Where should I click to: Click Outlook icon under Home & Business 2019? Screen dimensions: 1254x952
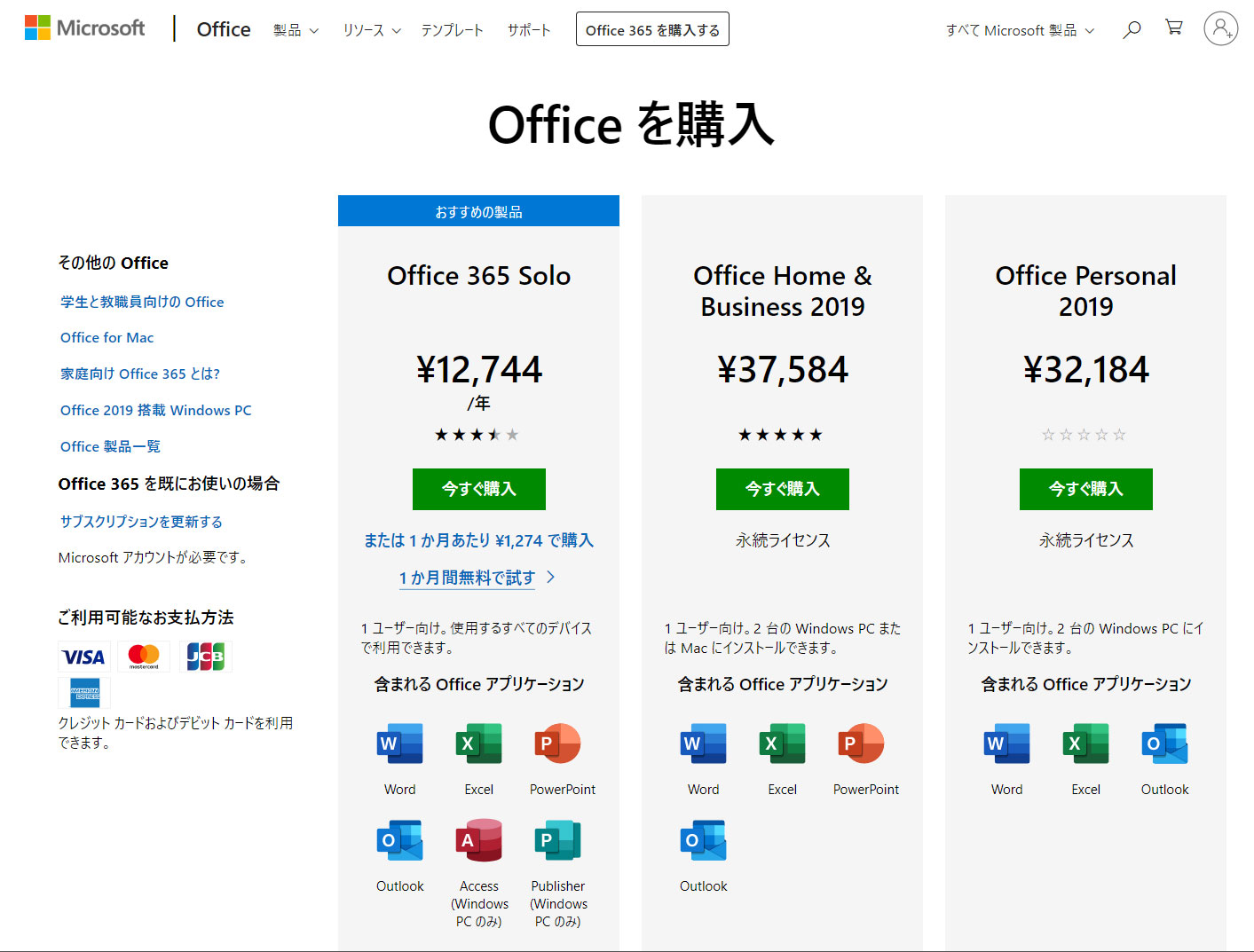704,840
